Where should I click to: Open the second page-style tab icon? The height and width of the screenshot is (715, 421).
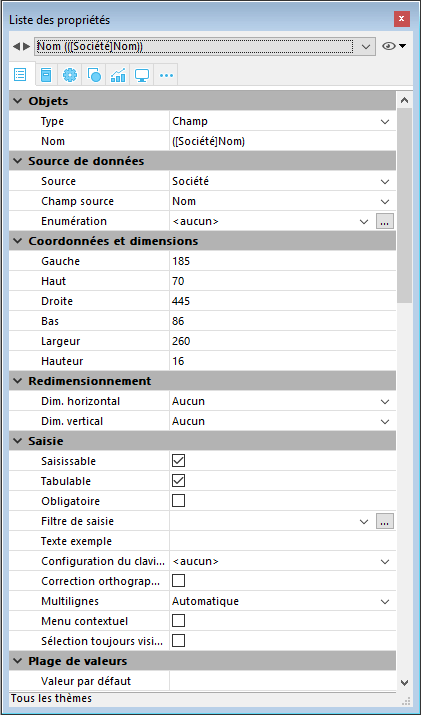coord(46,75)
